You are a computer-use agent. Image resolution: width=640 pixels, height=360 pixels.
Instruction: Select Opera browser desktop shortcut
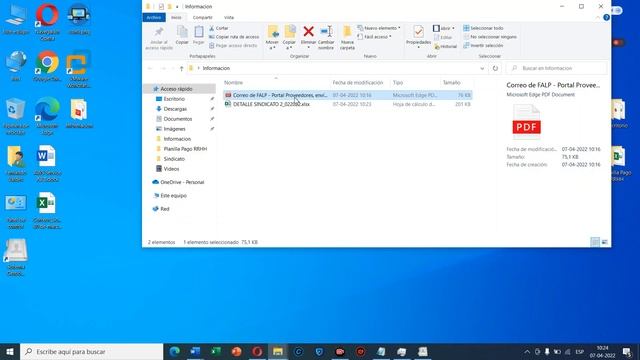(x=47, y=21)
